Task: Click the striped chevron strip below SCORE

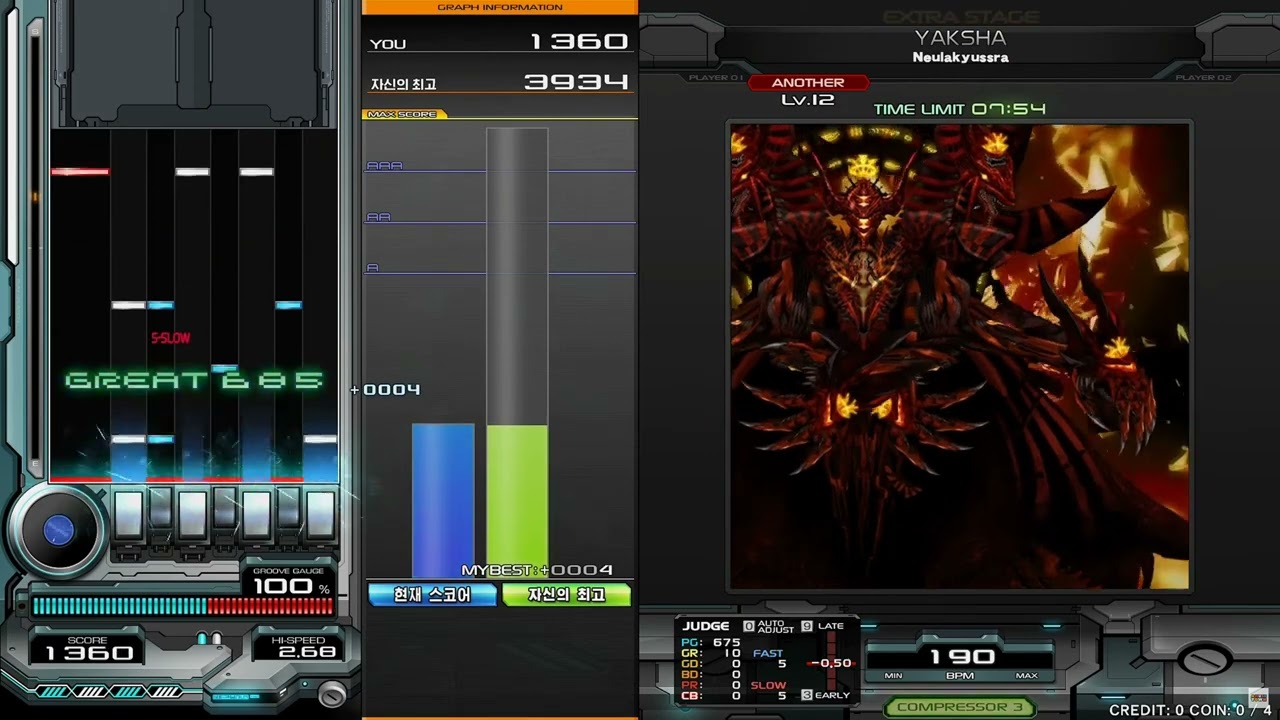Action: [109, 691]
